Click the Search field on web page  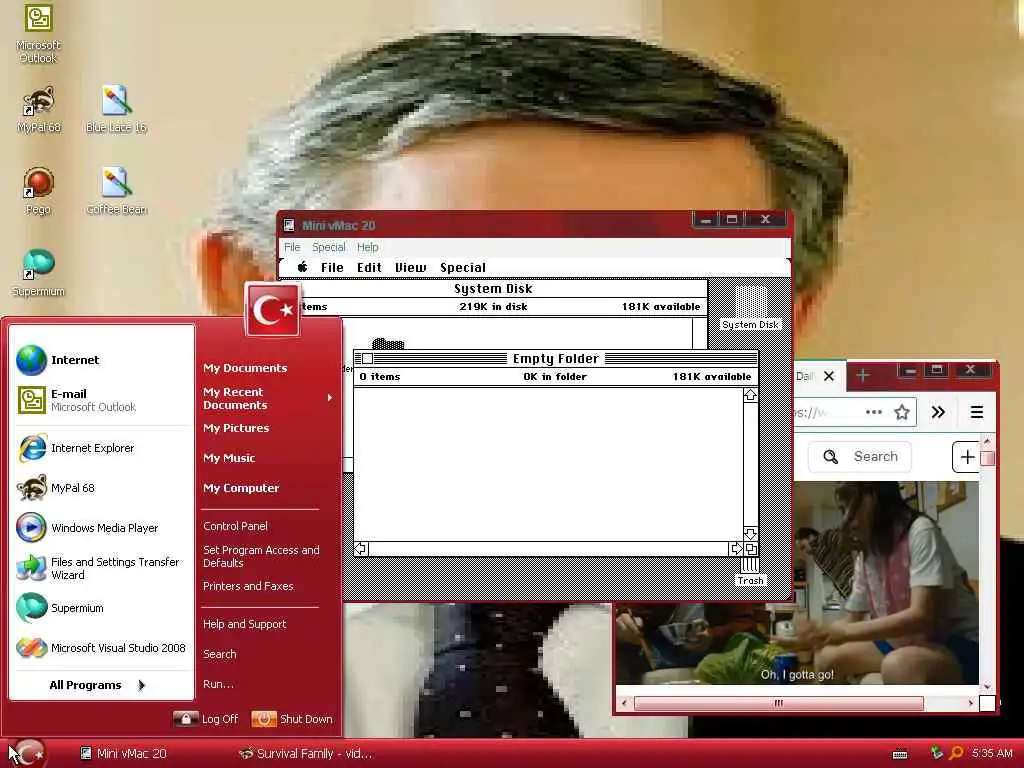pos(859,456)
